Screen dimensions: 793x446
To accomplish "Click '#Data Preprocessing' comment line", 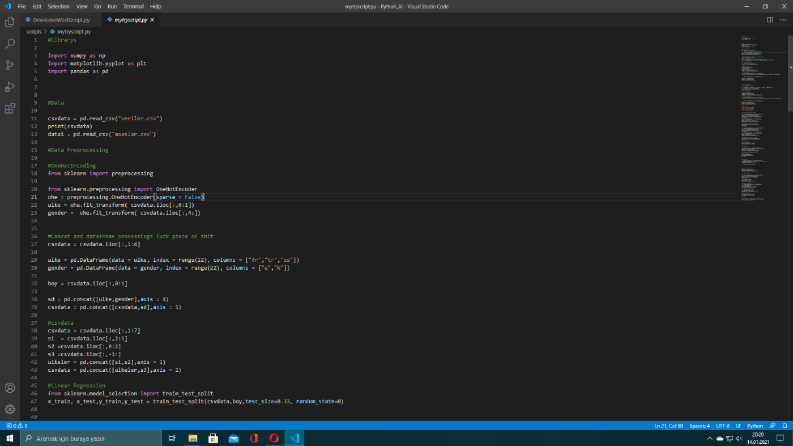I will 78,150.
